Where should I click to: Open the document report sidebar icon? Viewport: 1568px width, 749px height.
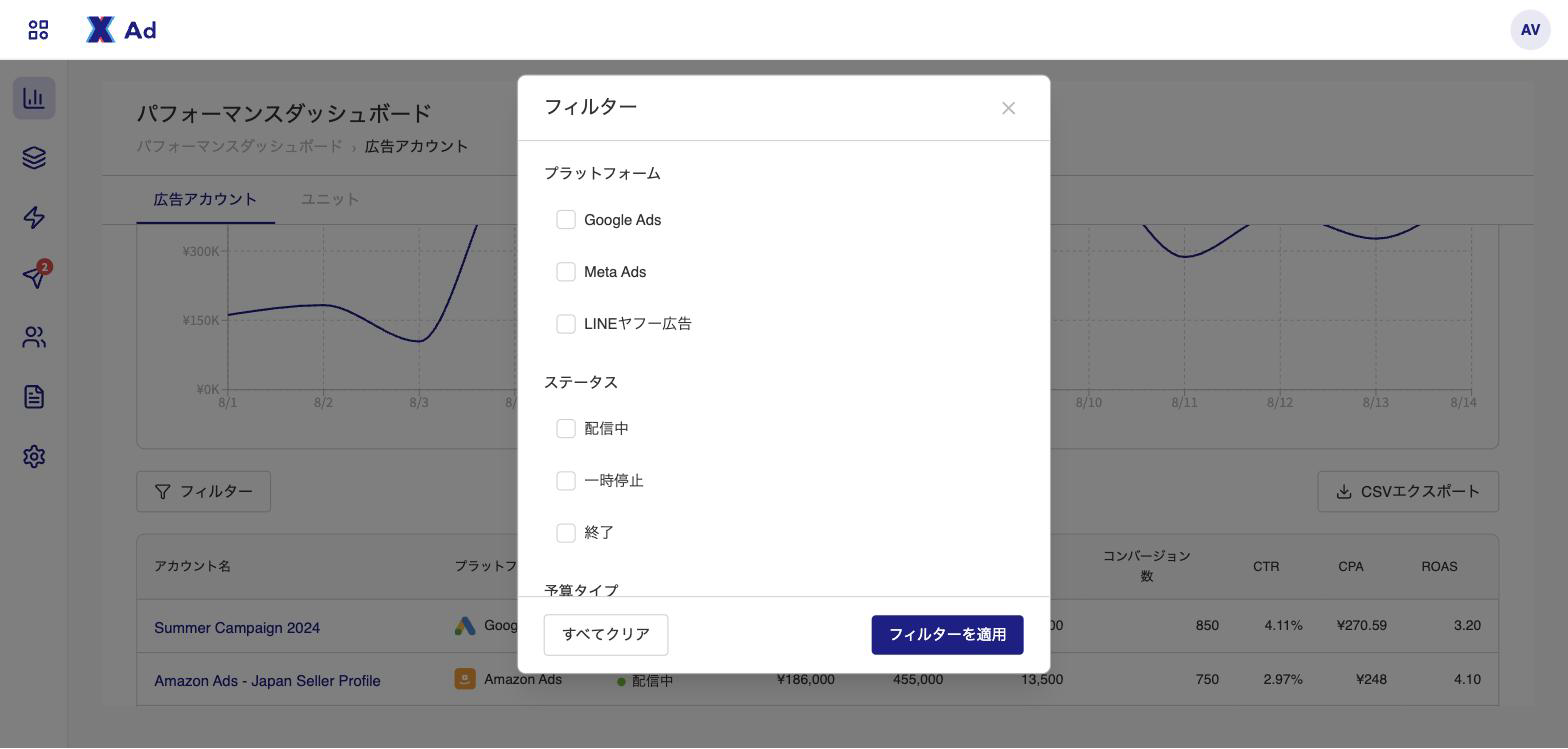(34, 397)
